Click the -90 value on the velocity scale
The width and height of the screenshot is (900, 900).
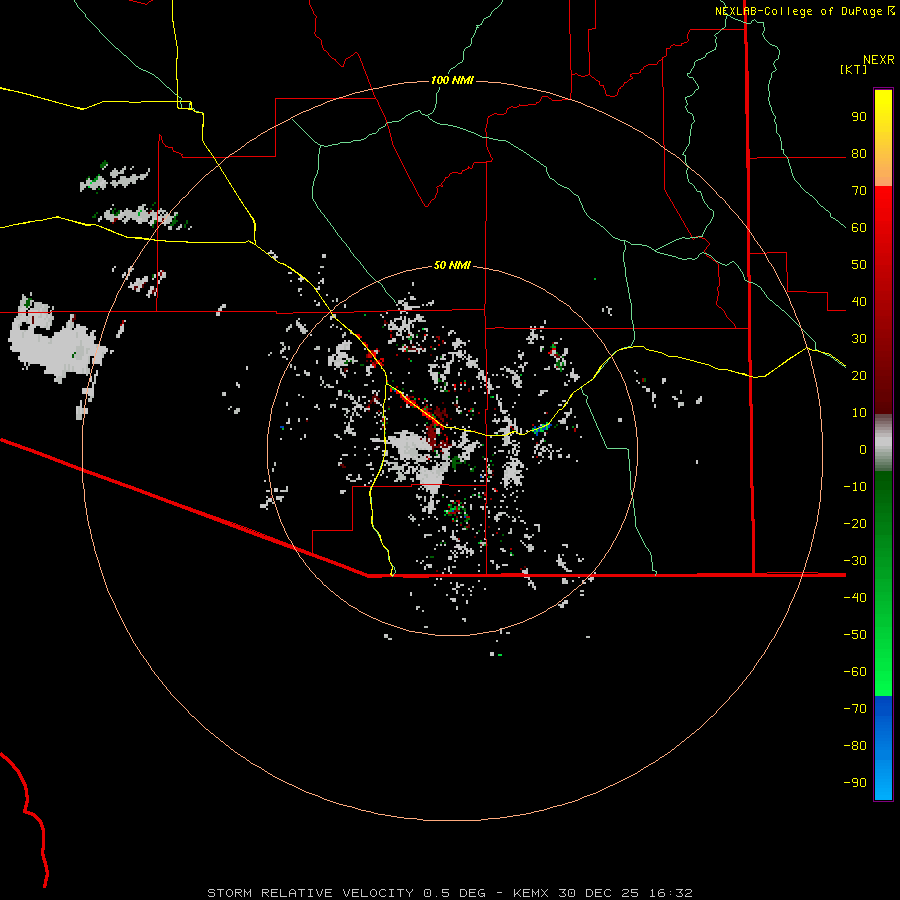[x=855, y=782]
